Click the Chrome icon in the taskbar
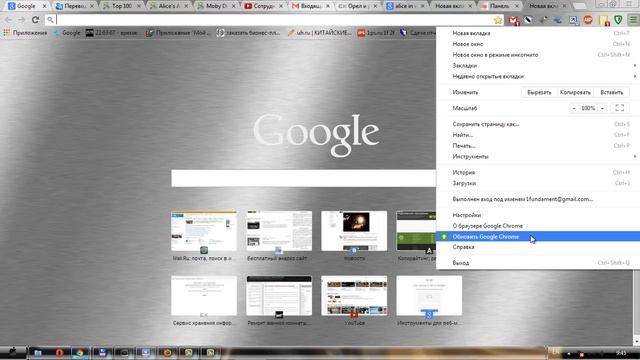640x360 pixels. [x=80, y=352]
